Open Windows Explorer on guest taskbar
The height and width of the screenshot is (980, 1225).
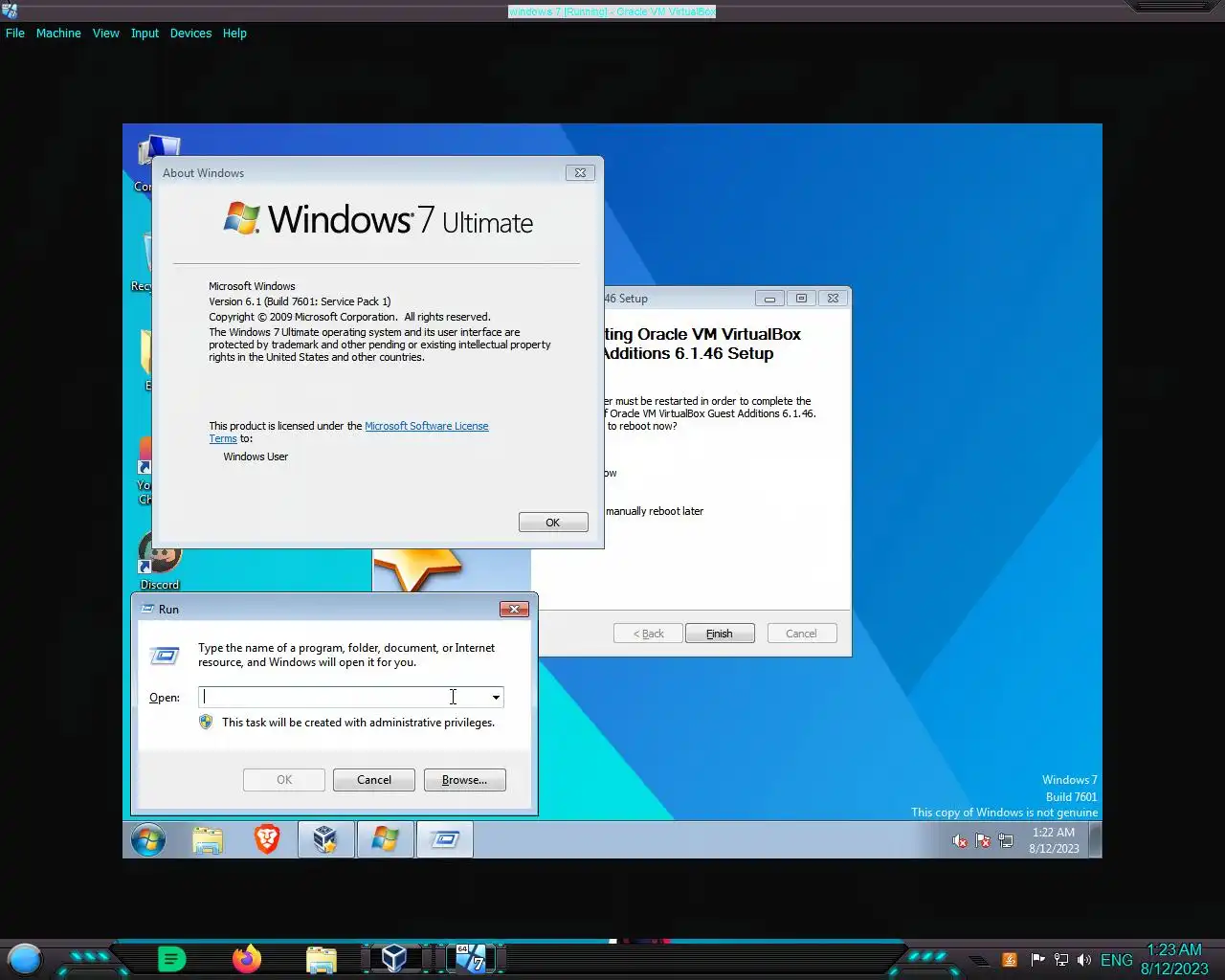click(x=208, y=840)
